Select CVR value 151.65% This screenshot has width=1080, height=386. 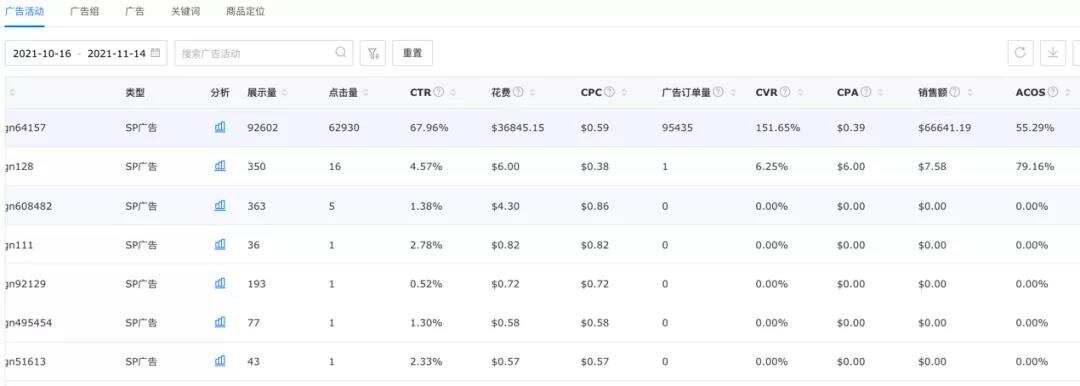pos(778,128)
